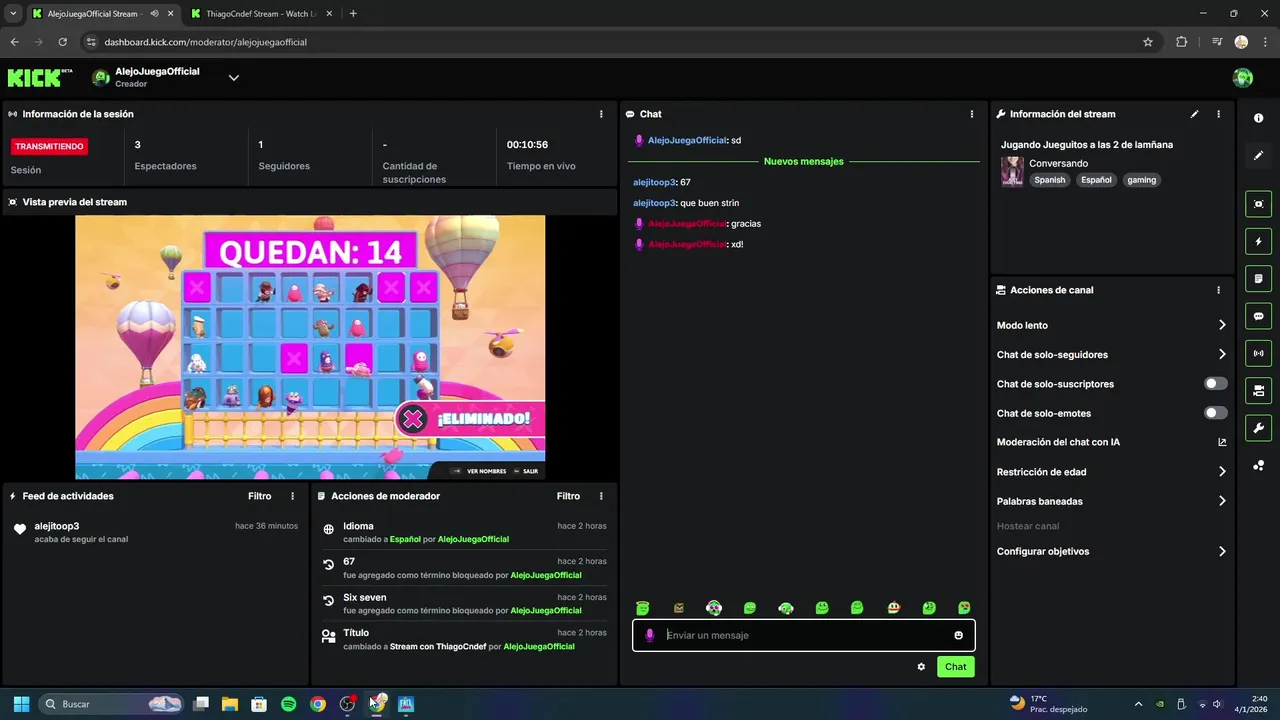Image resolution: width=1280 pixels, height=720 pixels.
Task: Send message with green Chat button
Action: [x=956, y=667]
